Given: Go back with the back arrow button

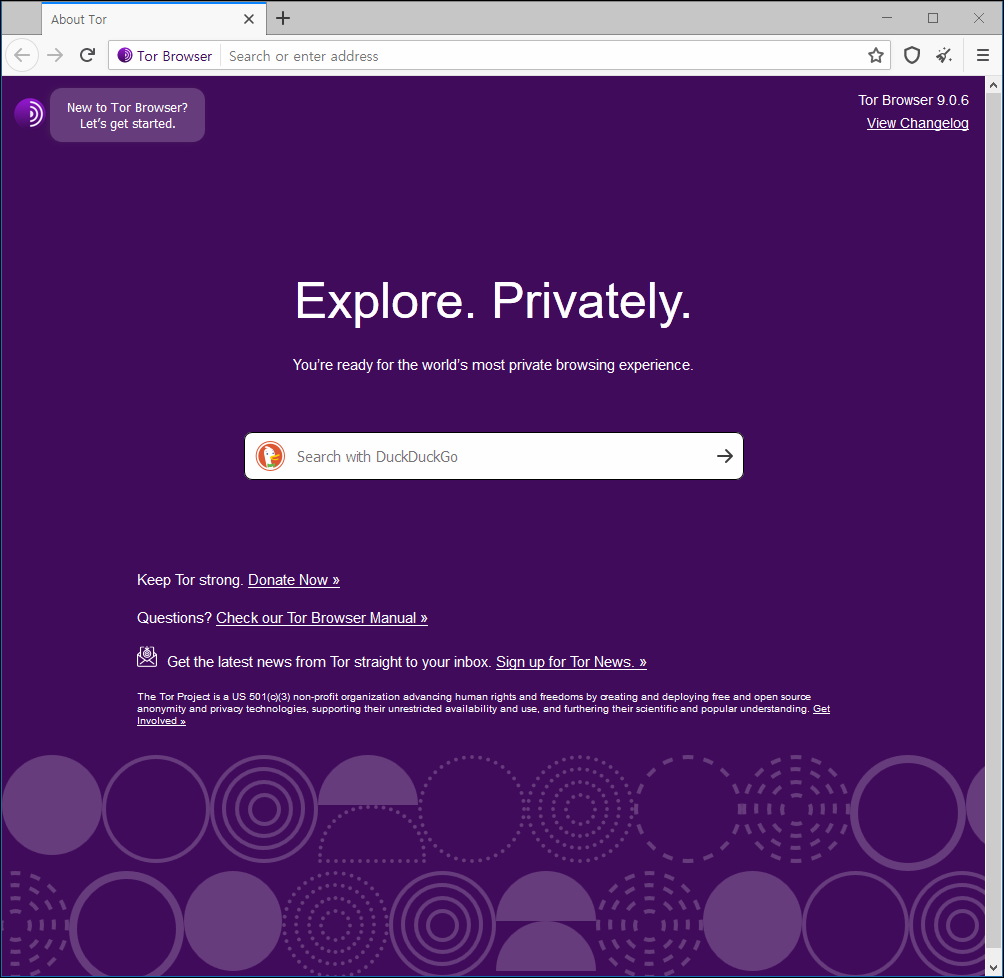Looking at the screenshot, I should click(x=22, y=56).
